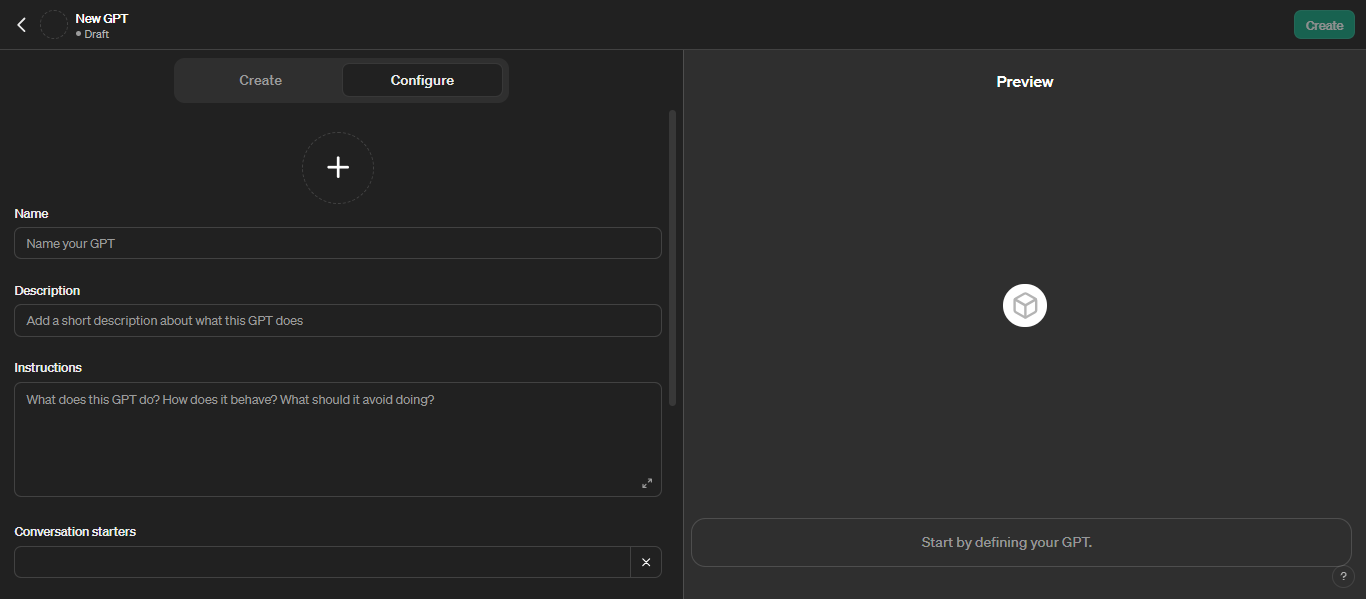The image size is (1366, 599).
Task: Click the New GPT title text
Action: point(102,18)
